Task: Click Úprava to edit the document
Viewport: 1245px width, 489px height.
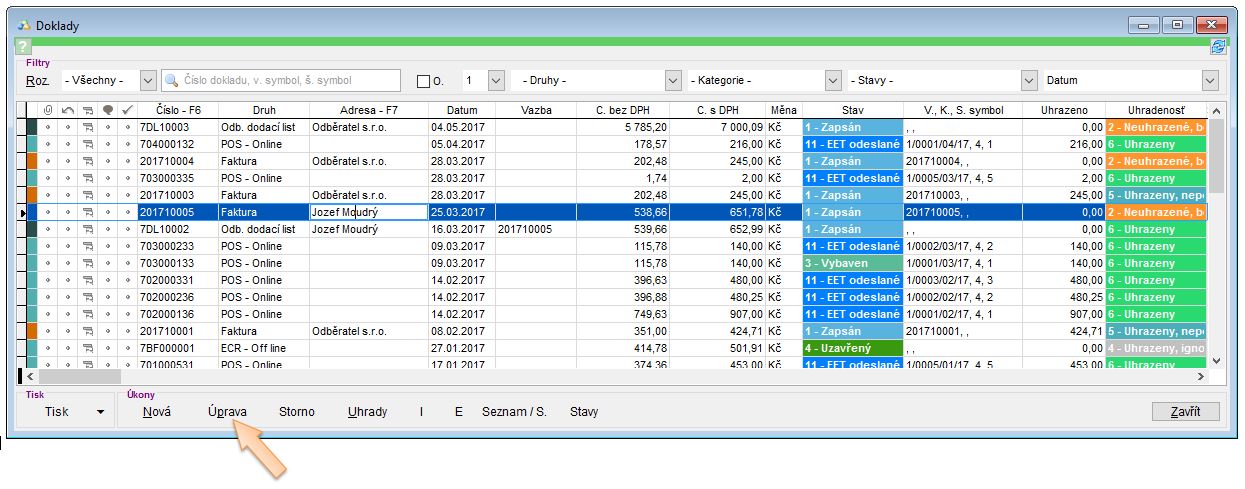Action: [227, 412]
